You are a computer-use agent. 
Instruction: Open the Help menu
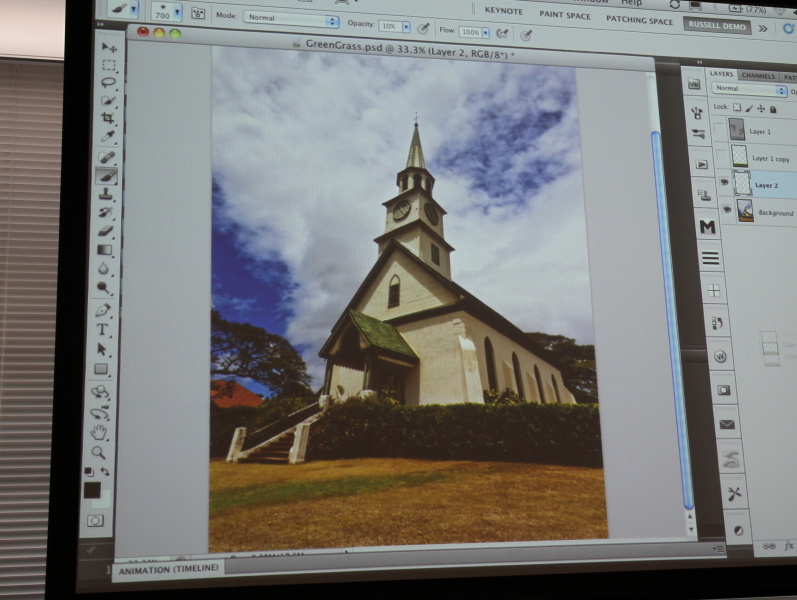pyautogui.click(x=632, y=3)
